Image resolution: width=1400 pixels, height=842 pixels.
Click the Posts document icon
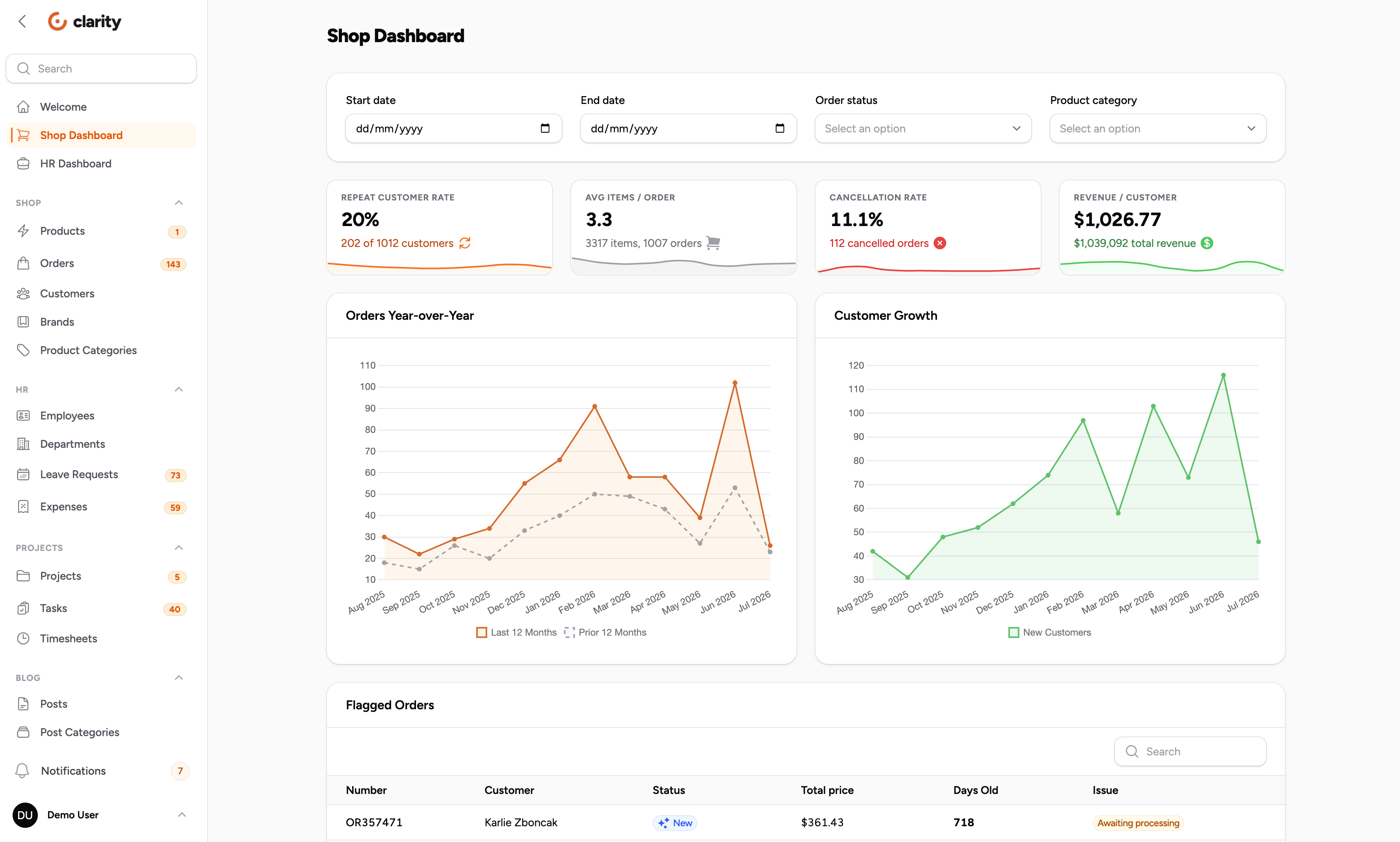coord(23,703)
